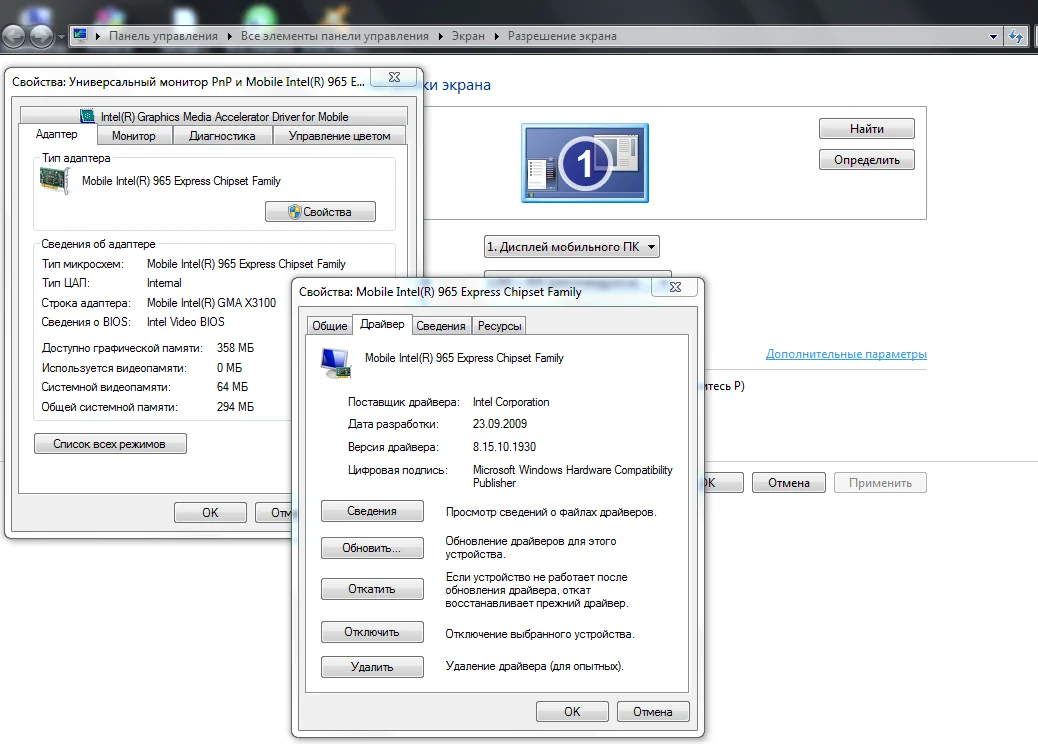Click the Control Panel icon in the address bar
Viewport: 1038px width, 744px height.
[80, 35]
